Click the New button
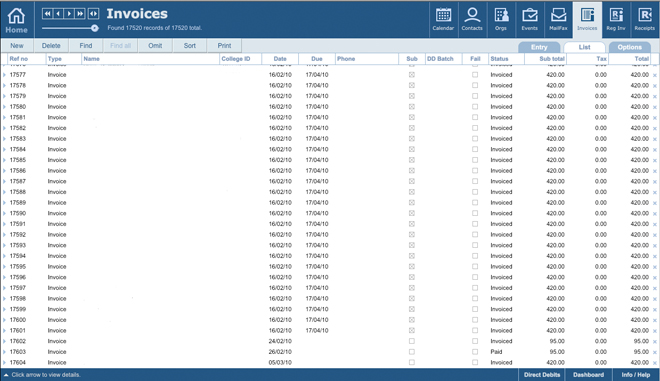 (17, 45)
